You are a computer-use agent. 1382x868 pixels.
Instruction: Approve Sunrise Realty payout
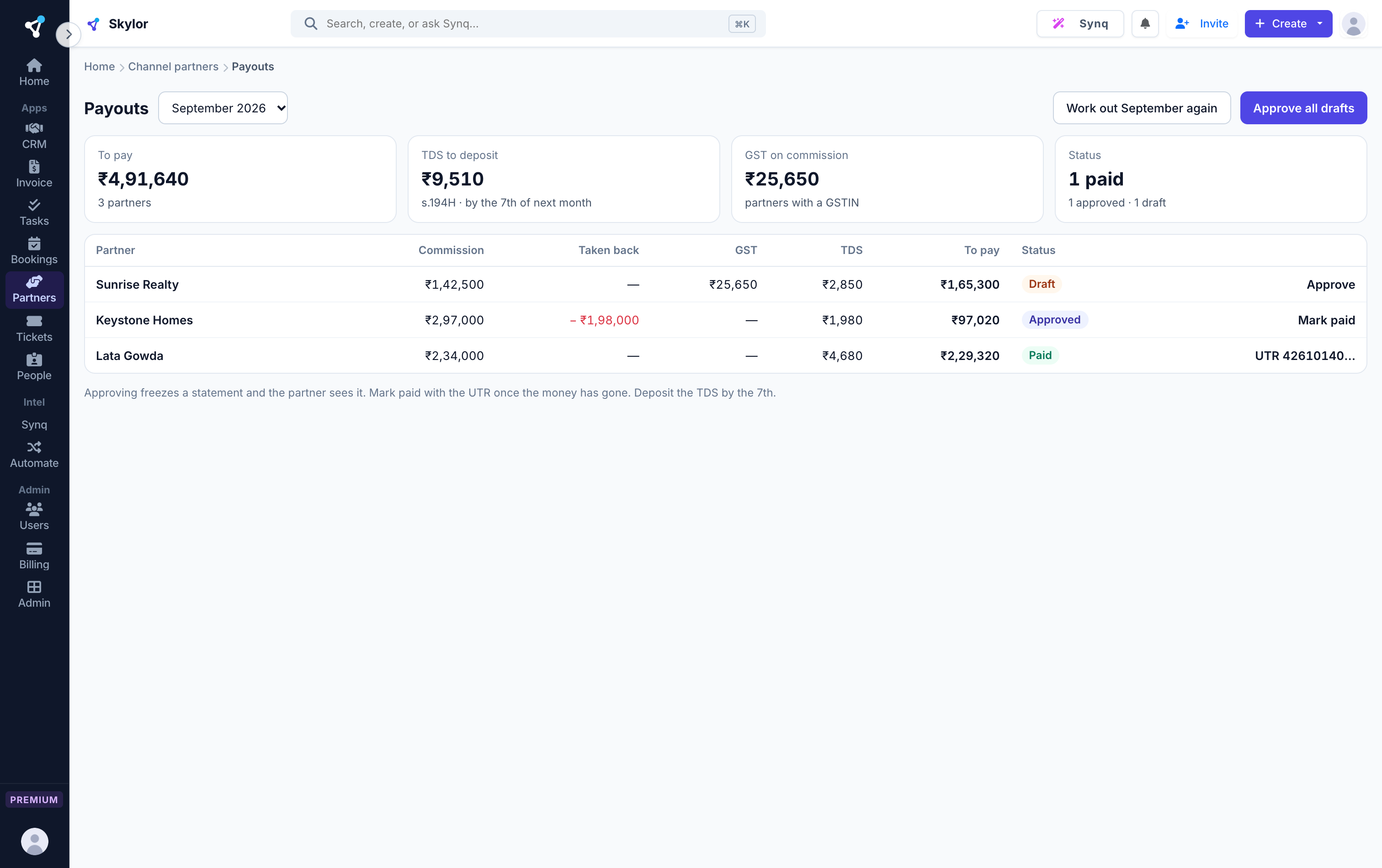point(1330,285)
